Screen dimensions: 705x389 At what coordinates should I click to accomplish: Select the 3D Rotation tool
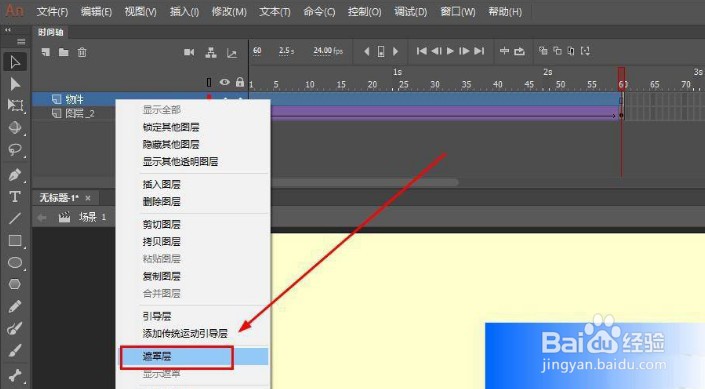pos(15,128)
